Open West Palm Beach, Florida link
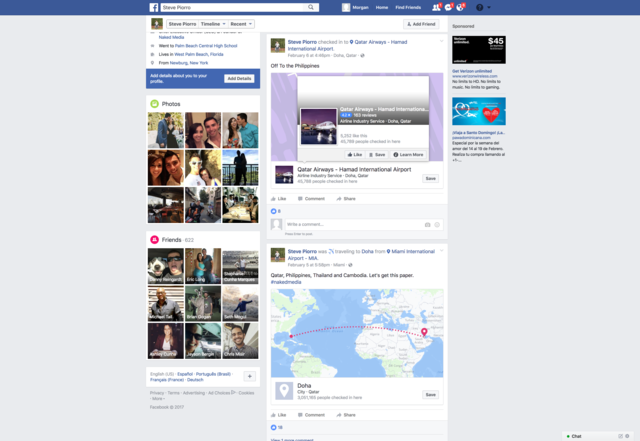Screen dimensions: 640x441 (198, 54)
